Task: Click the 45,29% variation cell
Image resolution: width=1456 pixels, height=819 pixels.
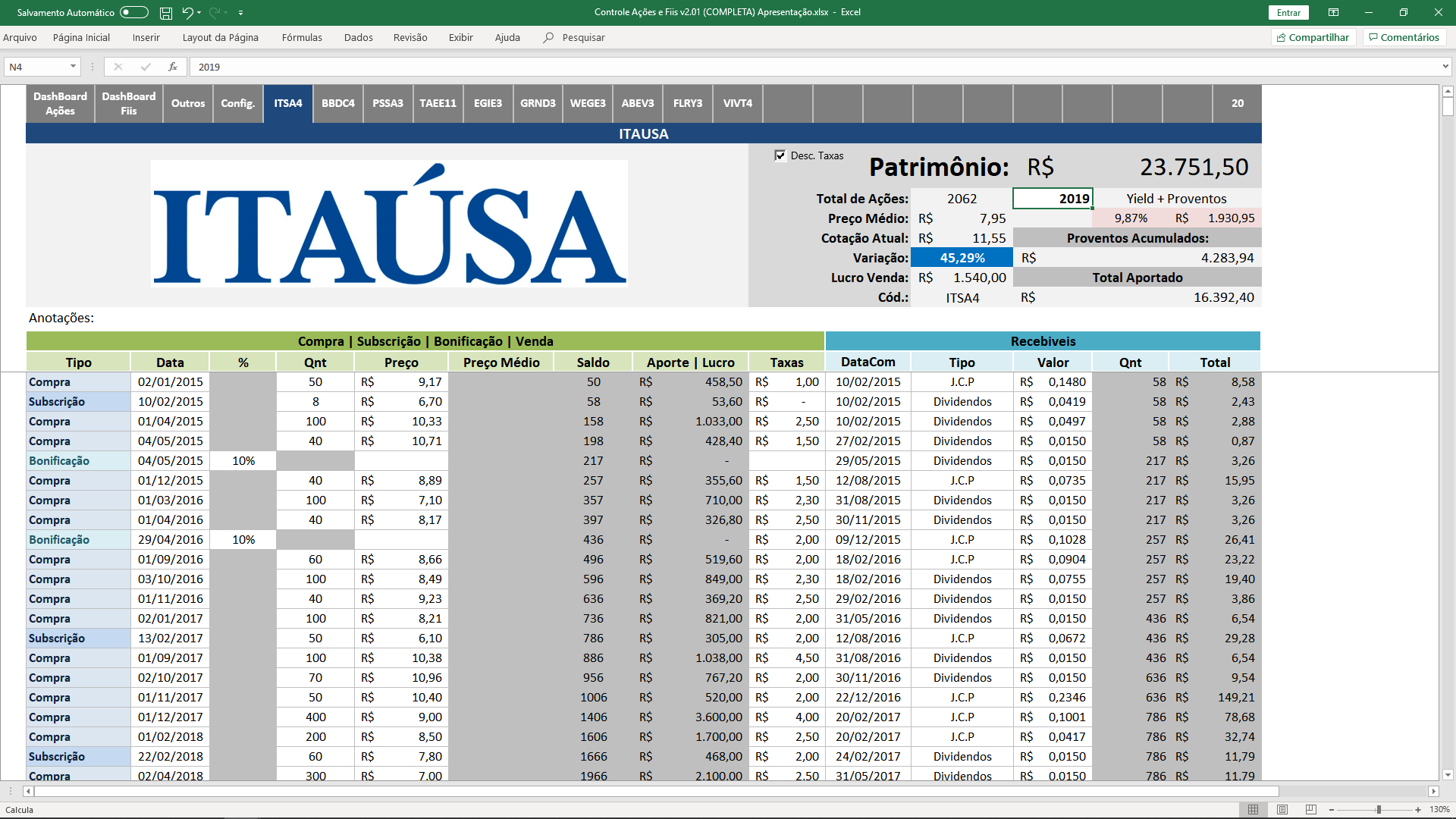Action: pyautogui.click(x=962, y=258)
